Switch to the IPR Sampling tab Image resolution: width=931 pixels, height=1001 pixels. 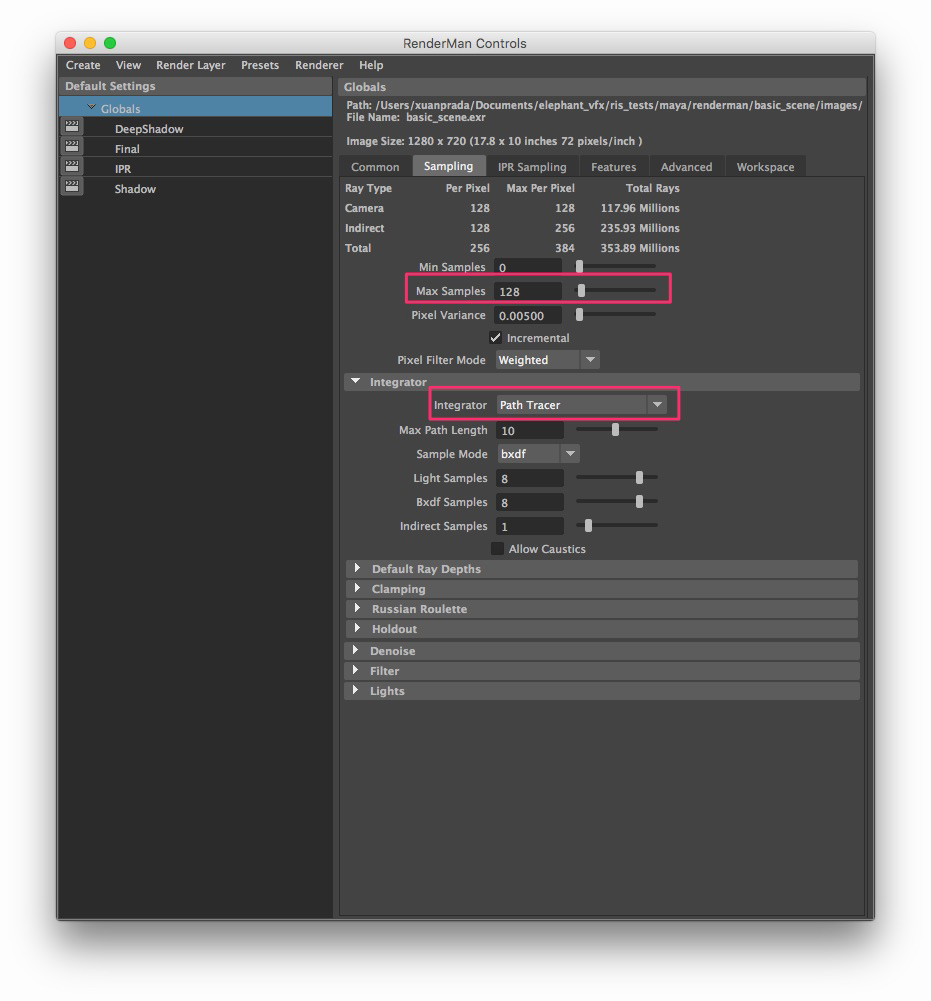click(532, 167)
